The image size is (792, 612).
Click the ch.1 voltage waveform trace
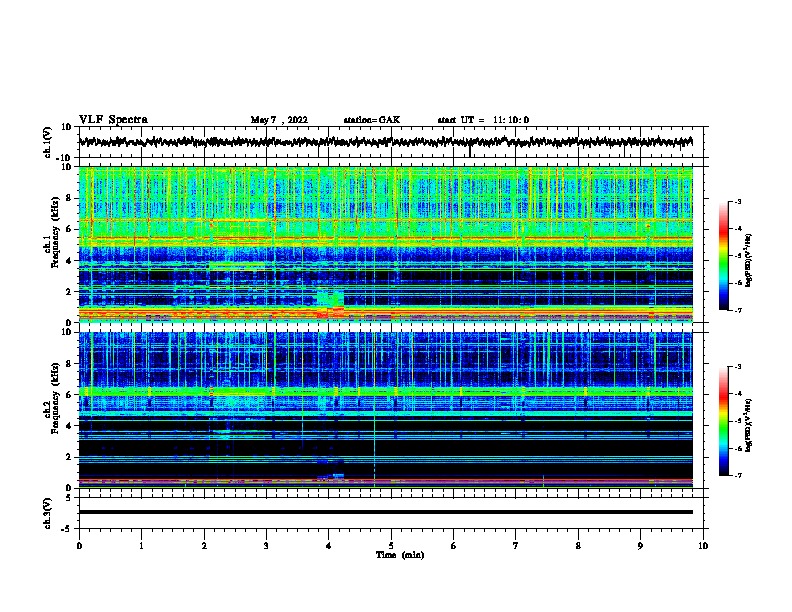coord(385,142)
